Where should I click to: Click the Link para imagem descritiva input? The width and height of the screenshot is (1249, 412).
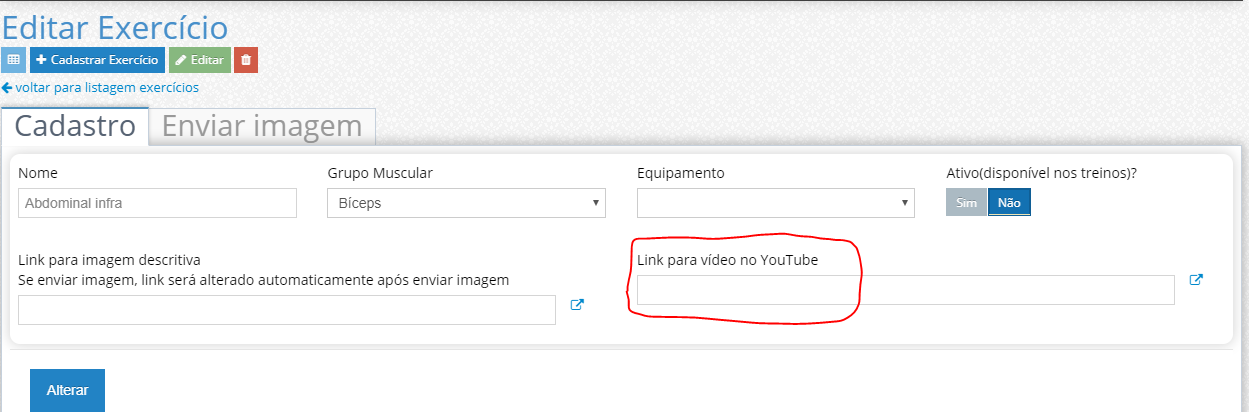tap(286, 310)
